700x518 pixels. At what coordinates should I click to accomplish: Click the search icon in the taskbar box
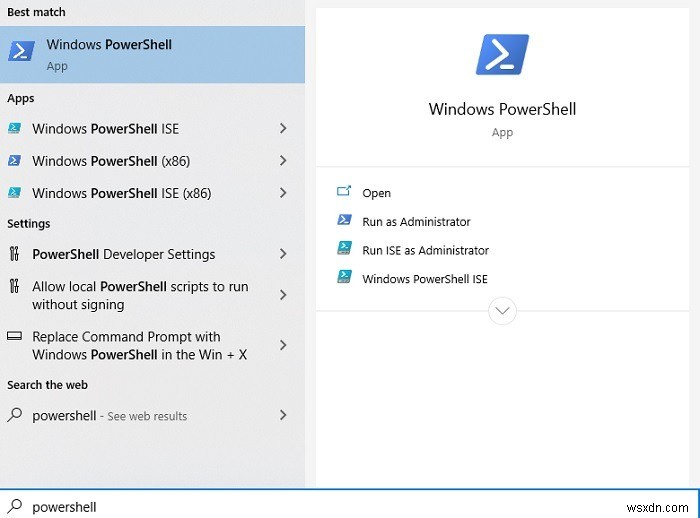tap(15, 506)
